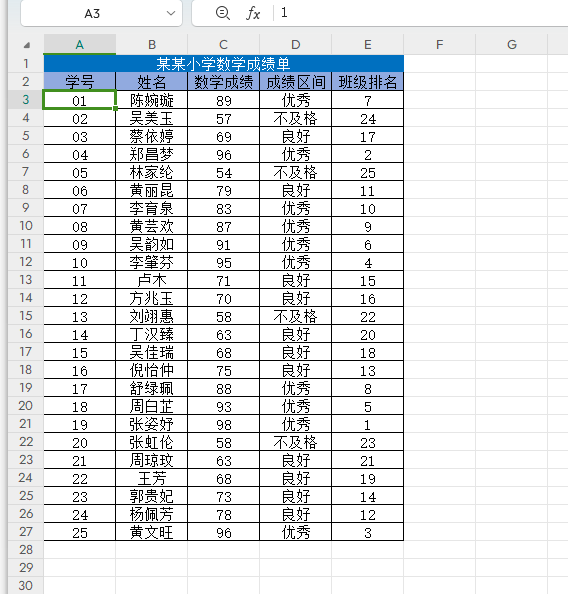Click the fx insert function icon
Screen dimensions: 568x594
tap(253, 14)
